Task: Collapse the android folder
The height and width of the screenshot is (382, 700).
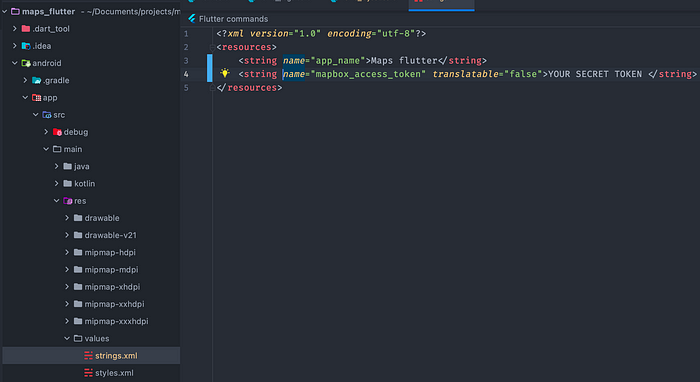Action: pos(15,63)
